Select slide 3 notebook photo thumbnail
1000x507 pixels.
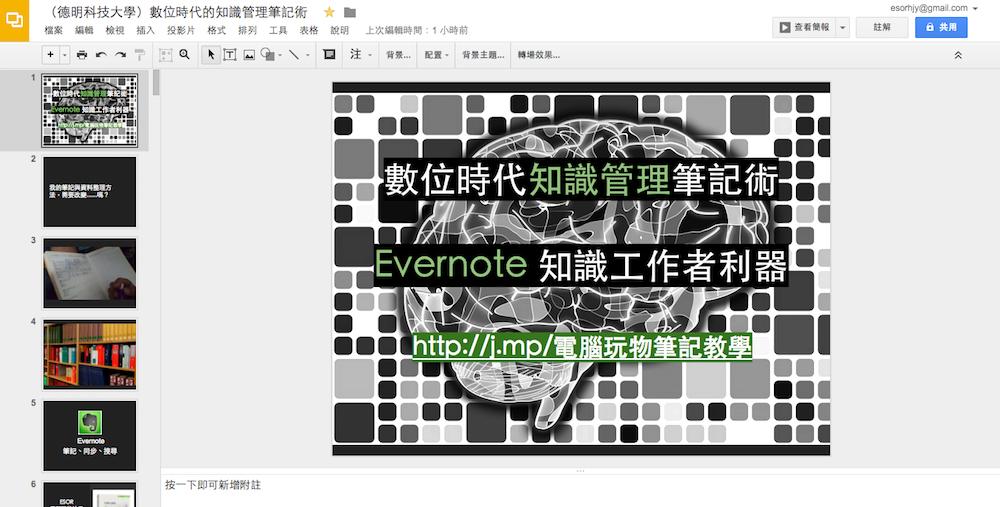click(x=90, y=273)
